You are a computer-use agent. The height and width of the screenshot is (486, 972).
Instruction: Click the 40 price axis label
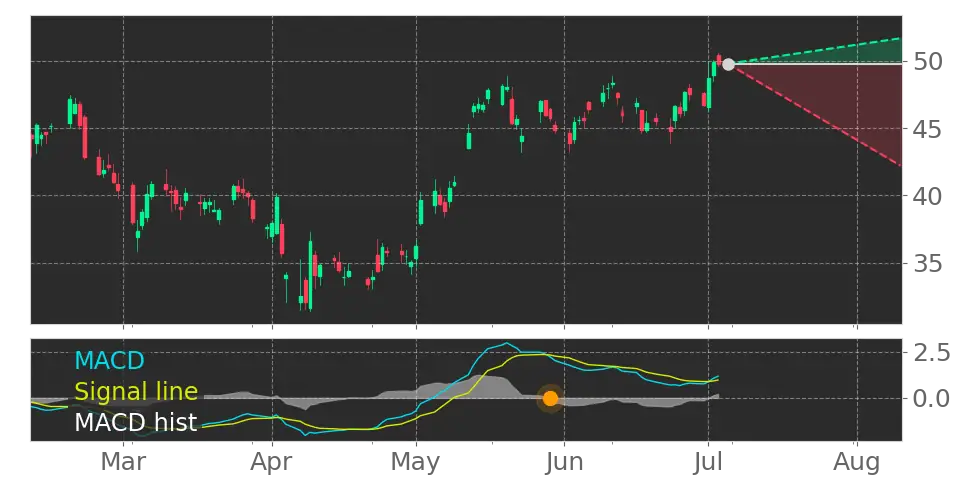click(928, 197)
